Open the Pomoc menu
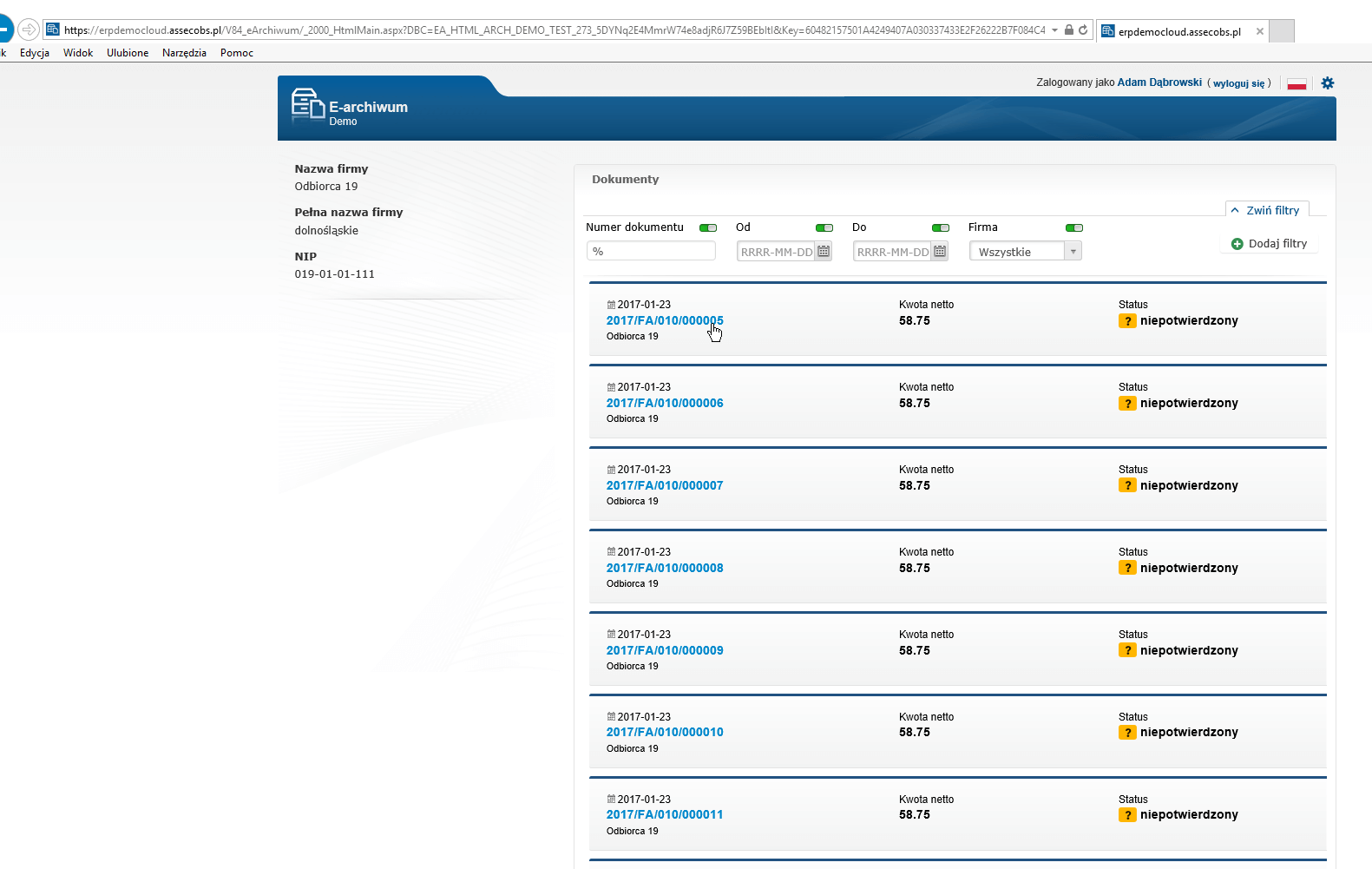The image size is (1372, 869). tap(237, 53)
